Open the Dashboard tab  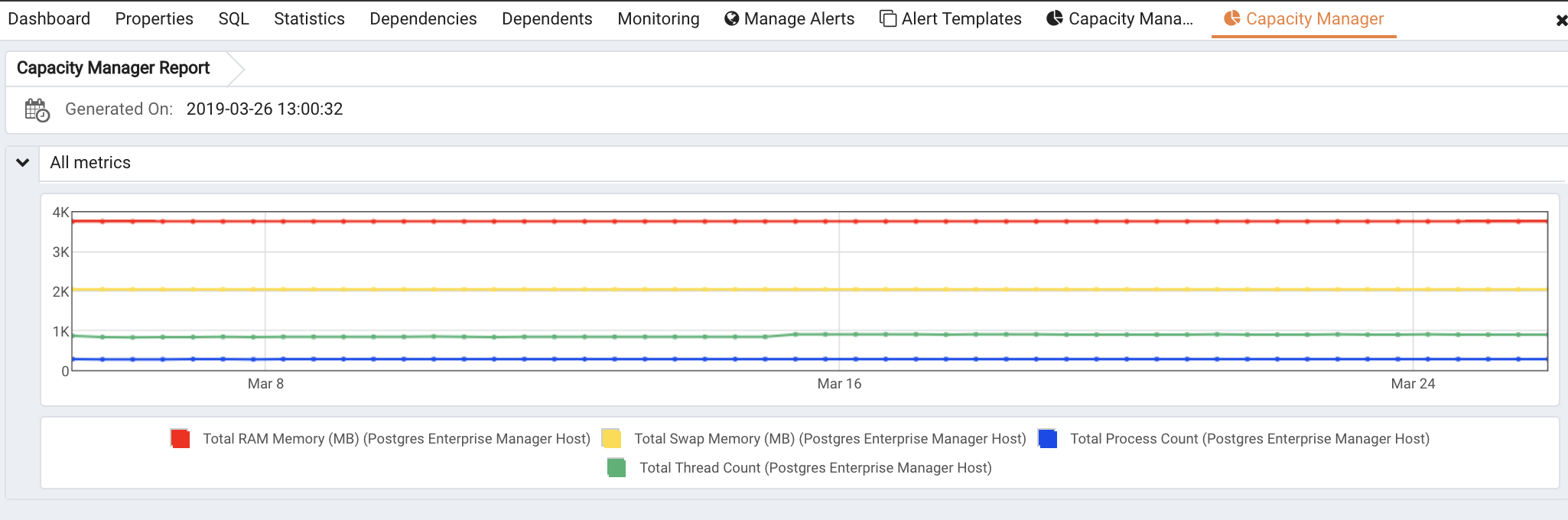(49, 18)
